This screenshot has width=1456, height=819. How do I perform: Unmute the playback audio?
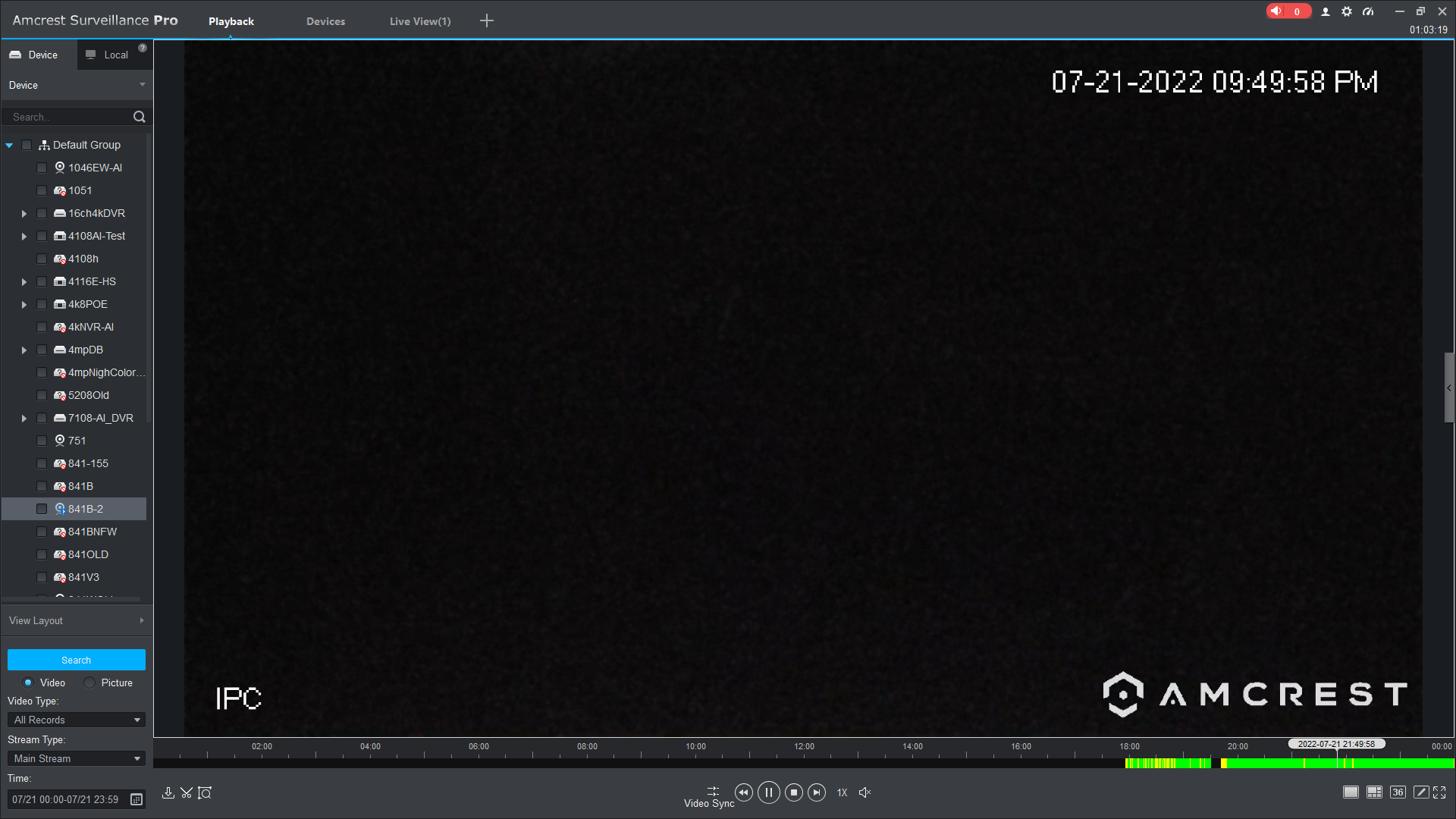point(864,792)
